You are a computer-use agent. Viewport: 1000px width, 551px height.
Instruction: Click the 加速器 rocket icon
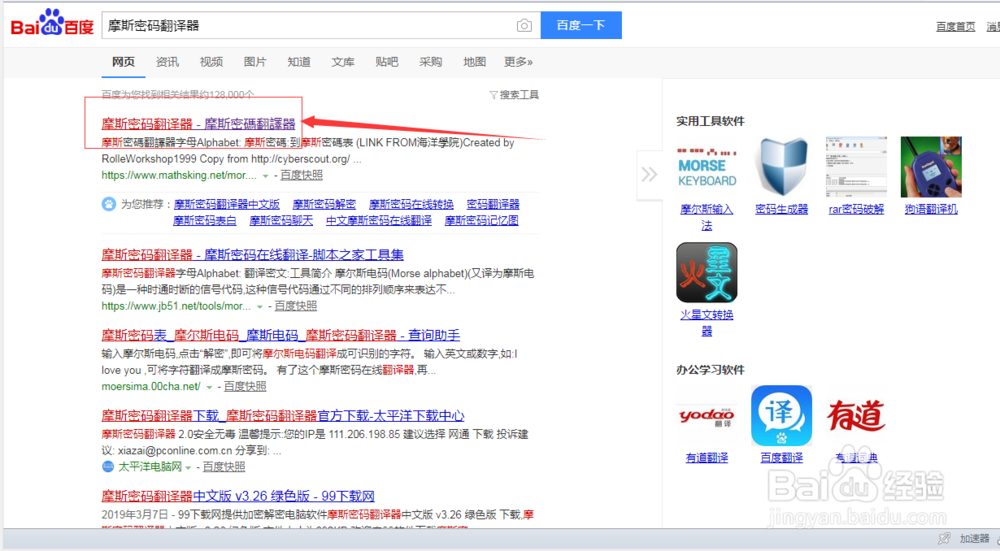point(945,539)
